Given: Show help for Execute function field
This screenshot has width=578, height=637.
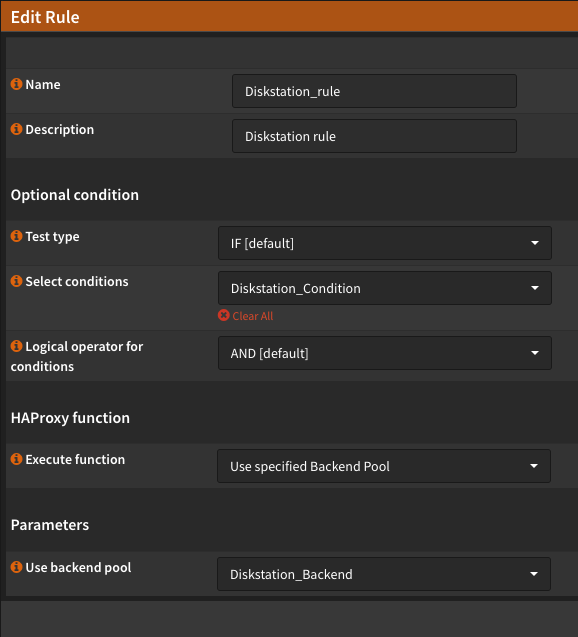Looking at the screenshot, I should click(x=16, y=459).
